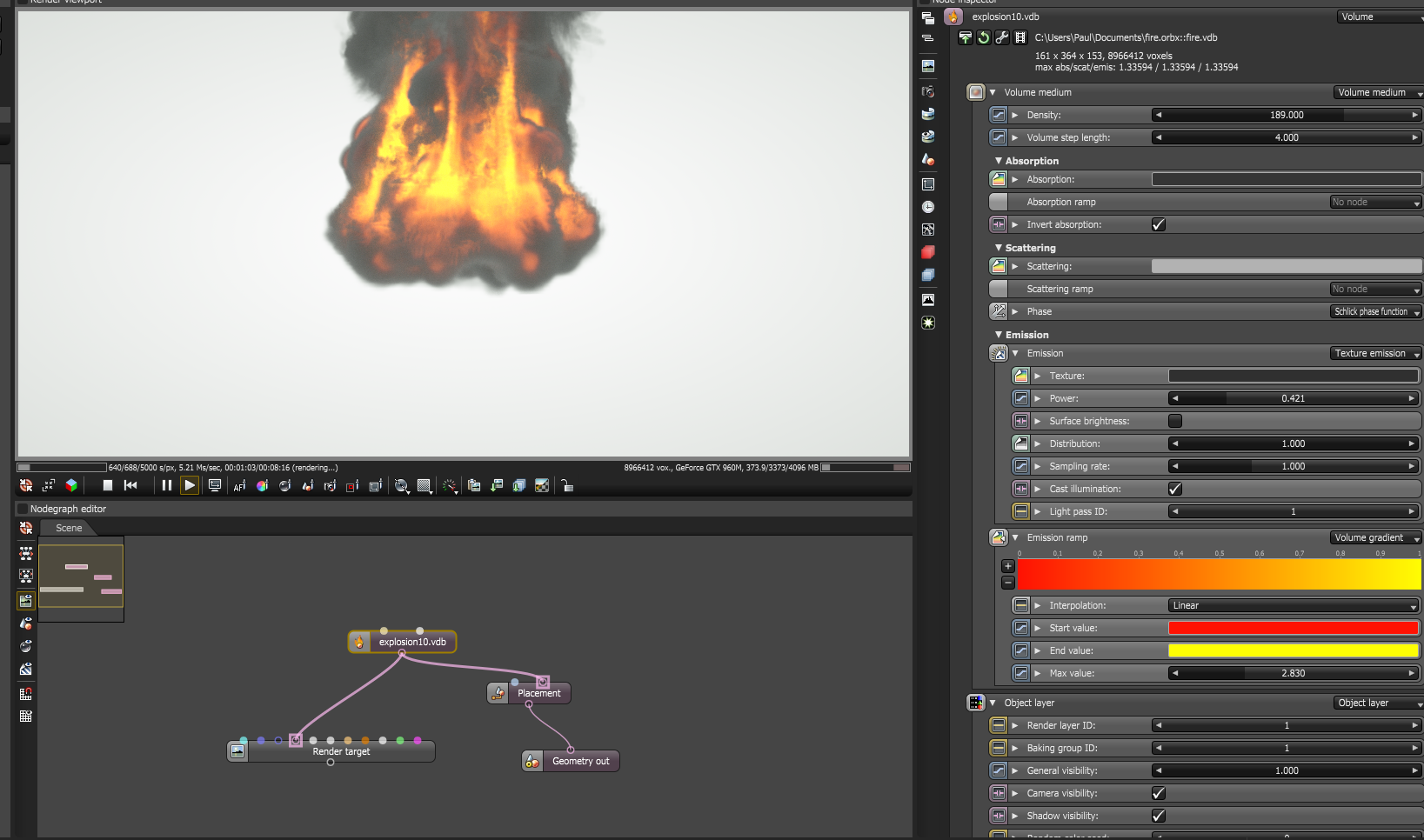Open the Interpolation Linear dropdown
1424x840 pixels.
click(x=1294, y=605)
